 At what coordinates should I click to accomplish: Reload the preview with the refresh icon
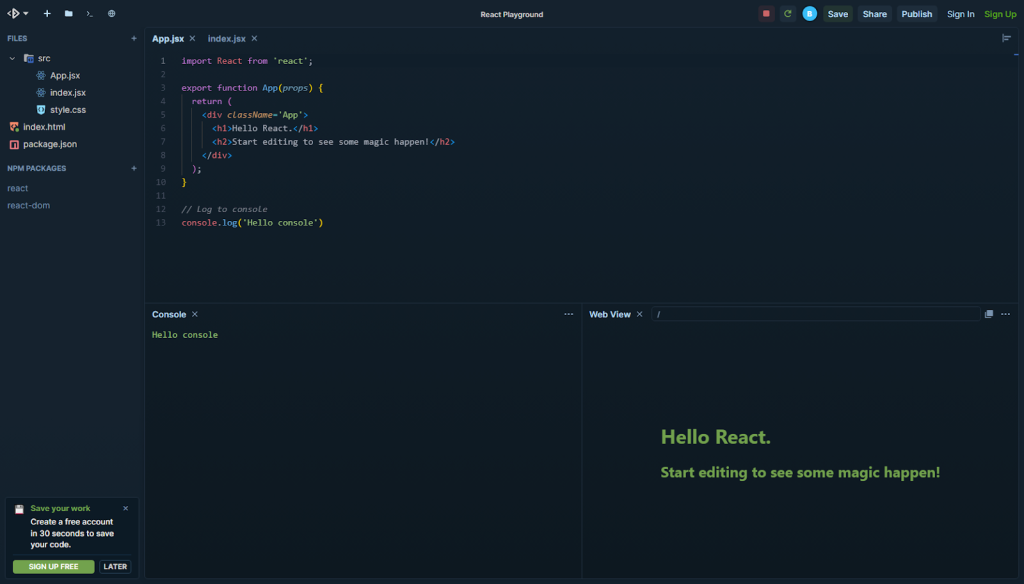[x=788, y=13]
